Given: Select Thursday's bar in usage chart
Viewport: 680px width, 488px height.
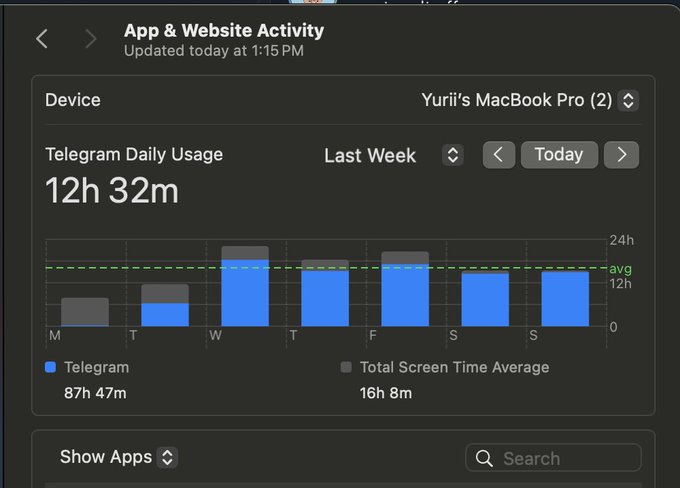Looking at the screenshot, I should click(x=325, y=293).
